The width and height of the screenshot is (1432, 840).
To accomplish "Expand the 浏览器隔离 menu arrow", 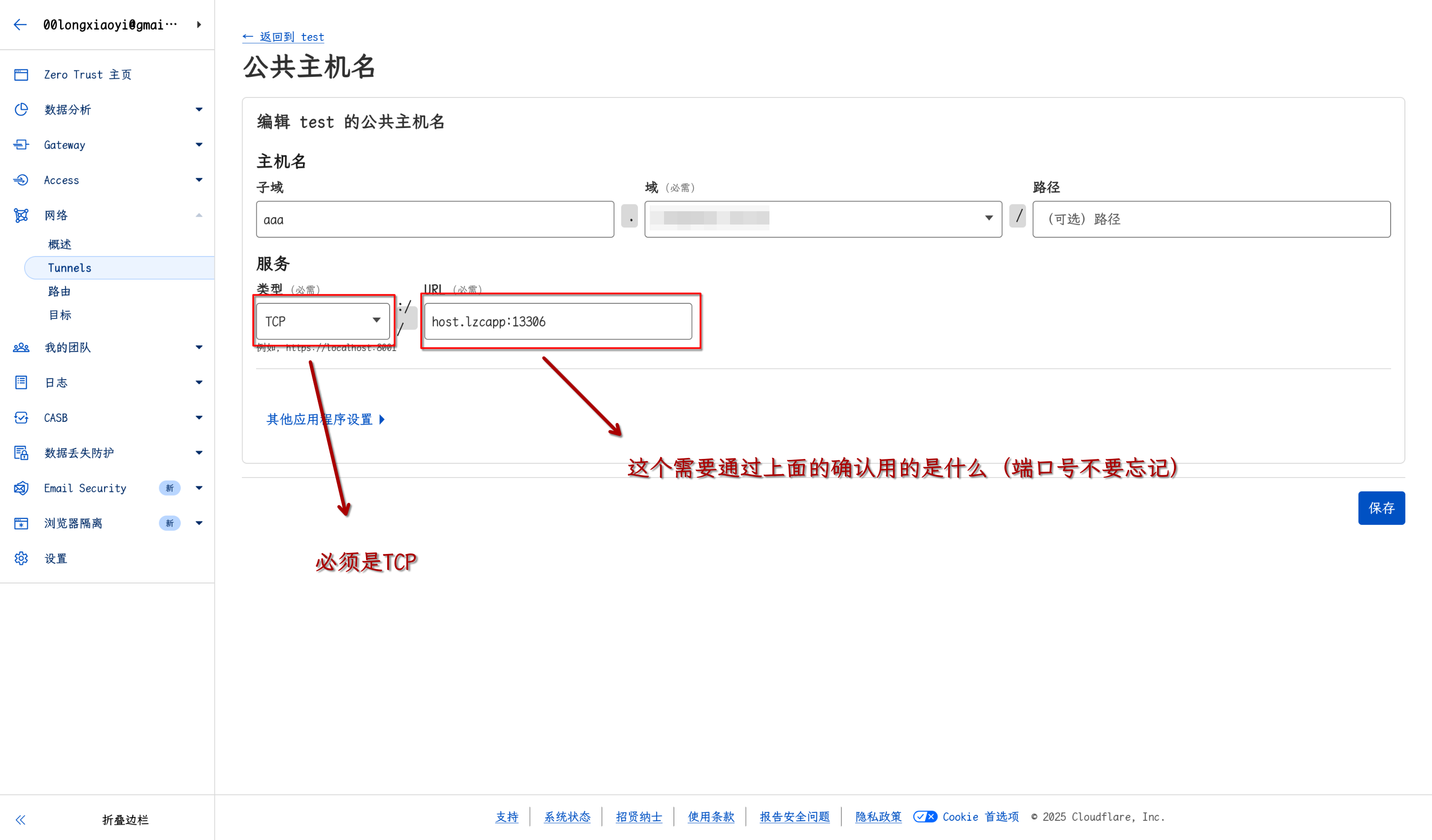I will point(199,523).
